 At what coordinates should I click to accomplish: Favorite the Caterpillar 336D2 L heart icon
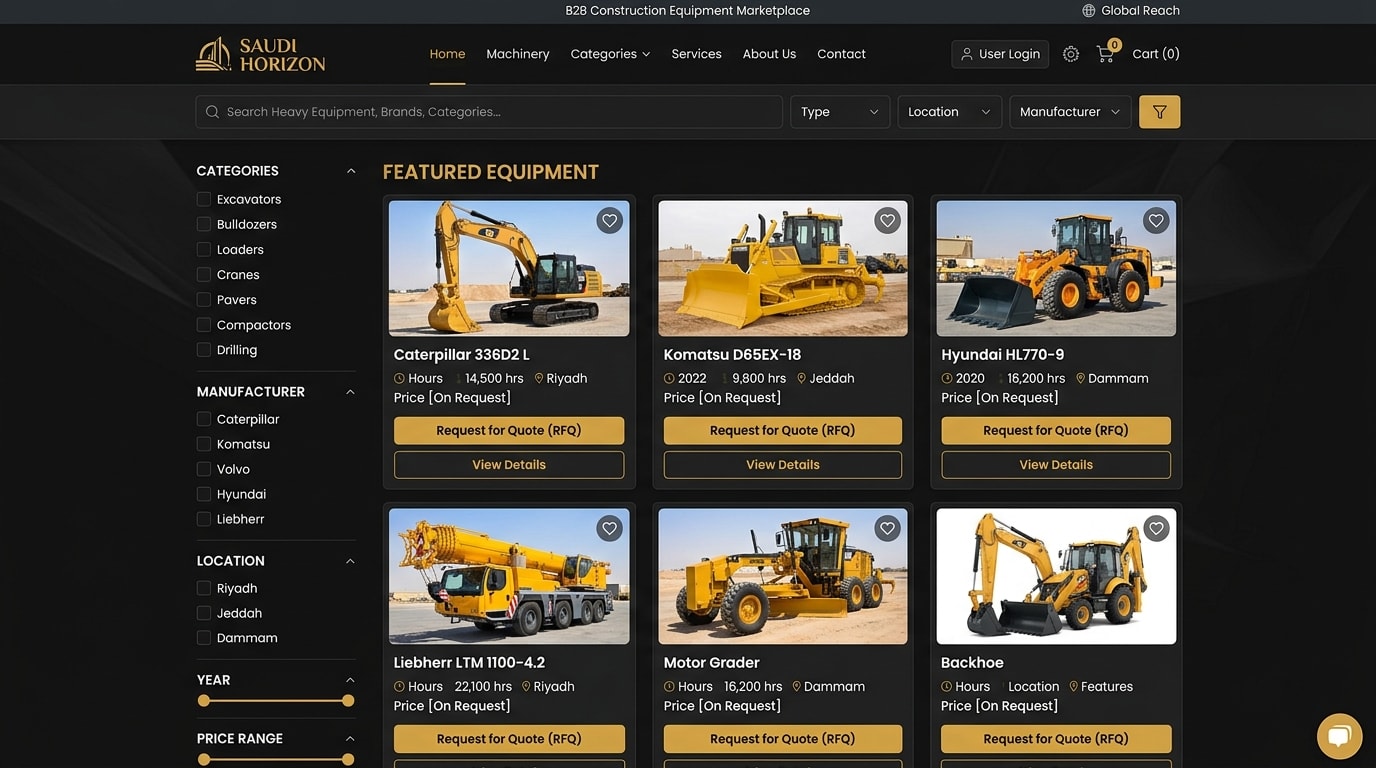coord(609,221)
